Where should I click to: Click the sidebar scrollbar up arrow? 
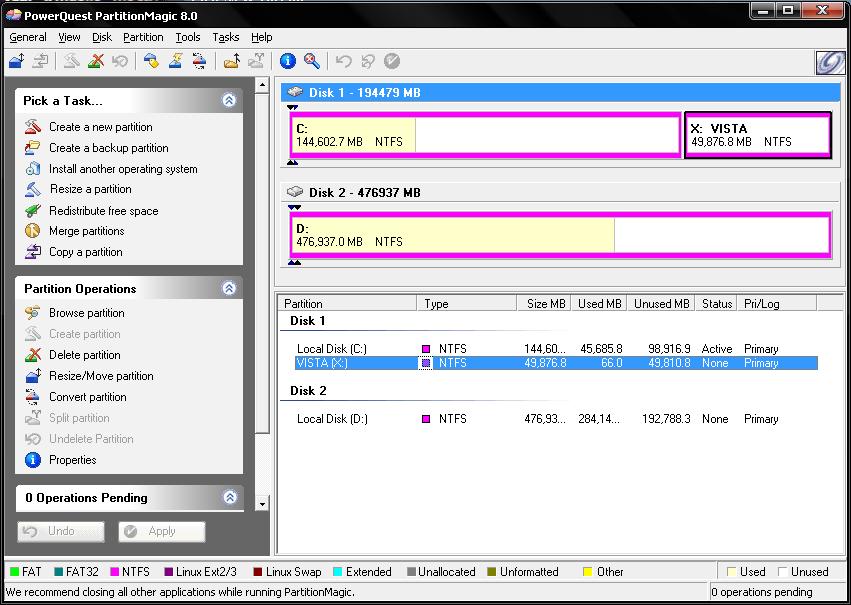coord(262,85)
